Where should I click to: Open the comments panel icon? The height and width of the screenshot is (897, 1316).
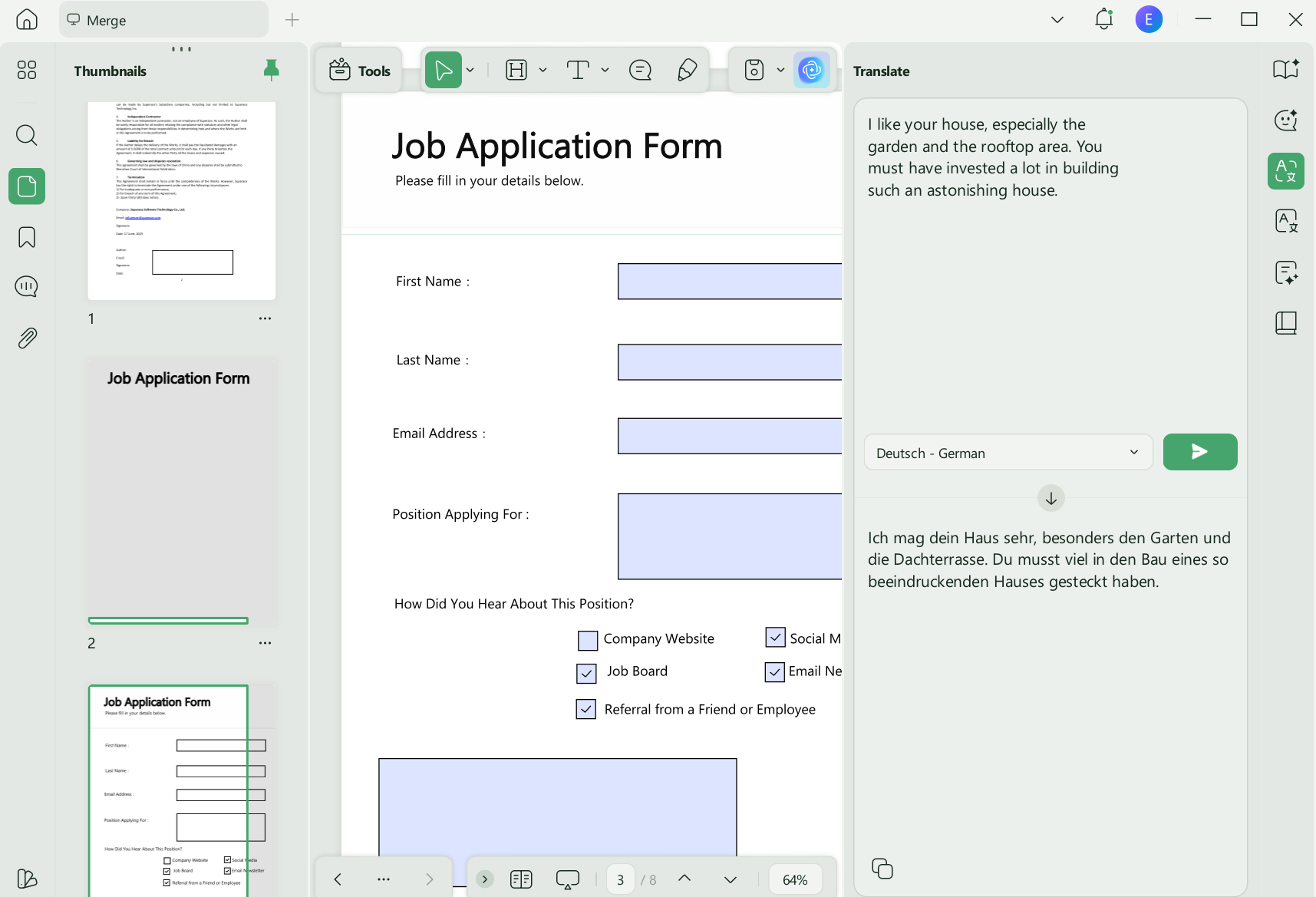pos(27,287)
